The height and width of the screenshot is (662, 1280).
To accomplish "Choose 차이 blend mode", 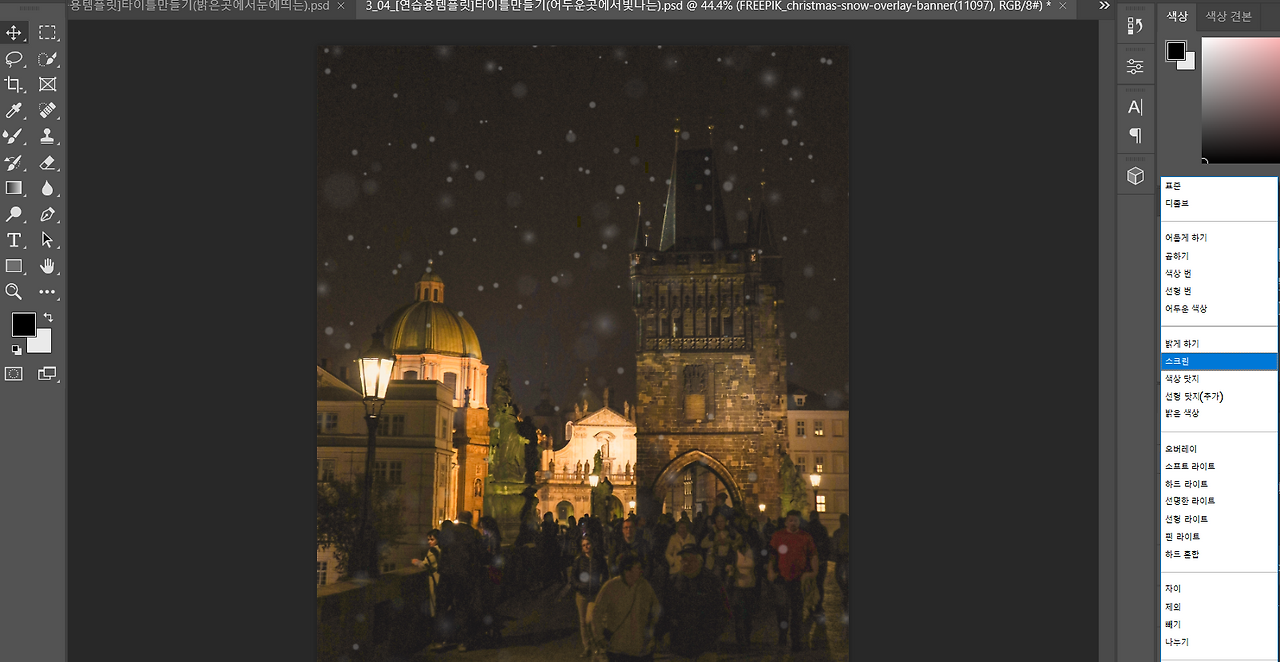I will pos(1219,589).
